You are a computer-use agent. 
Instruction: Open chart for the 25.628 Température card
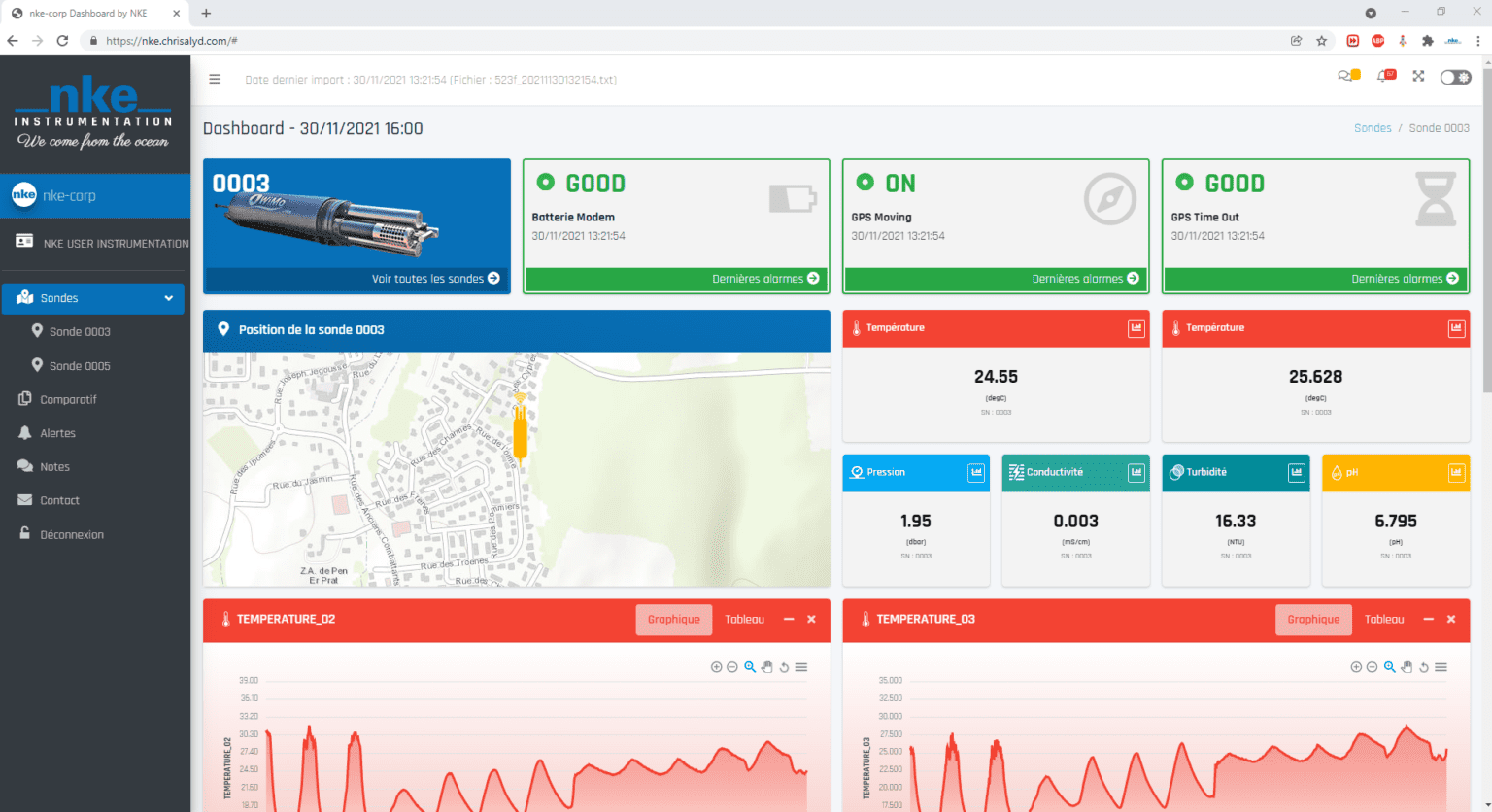[1455, 328]
